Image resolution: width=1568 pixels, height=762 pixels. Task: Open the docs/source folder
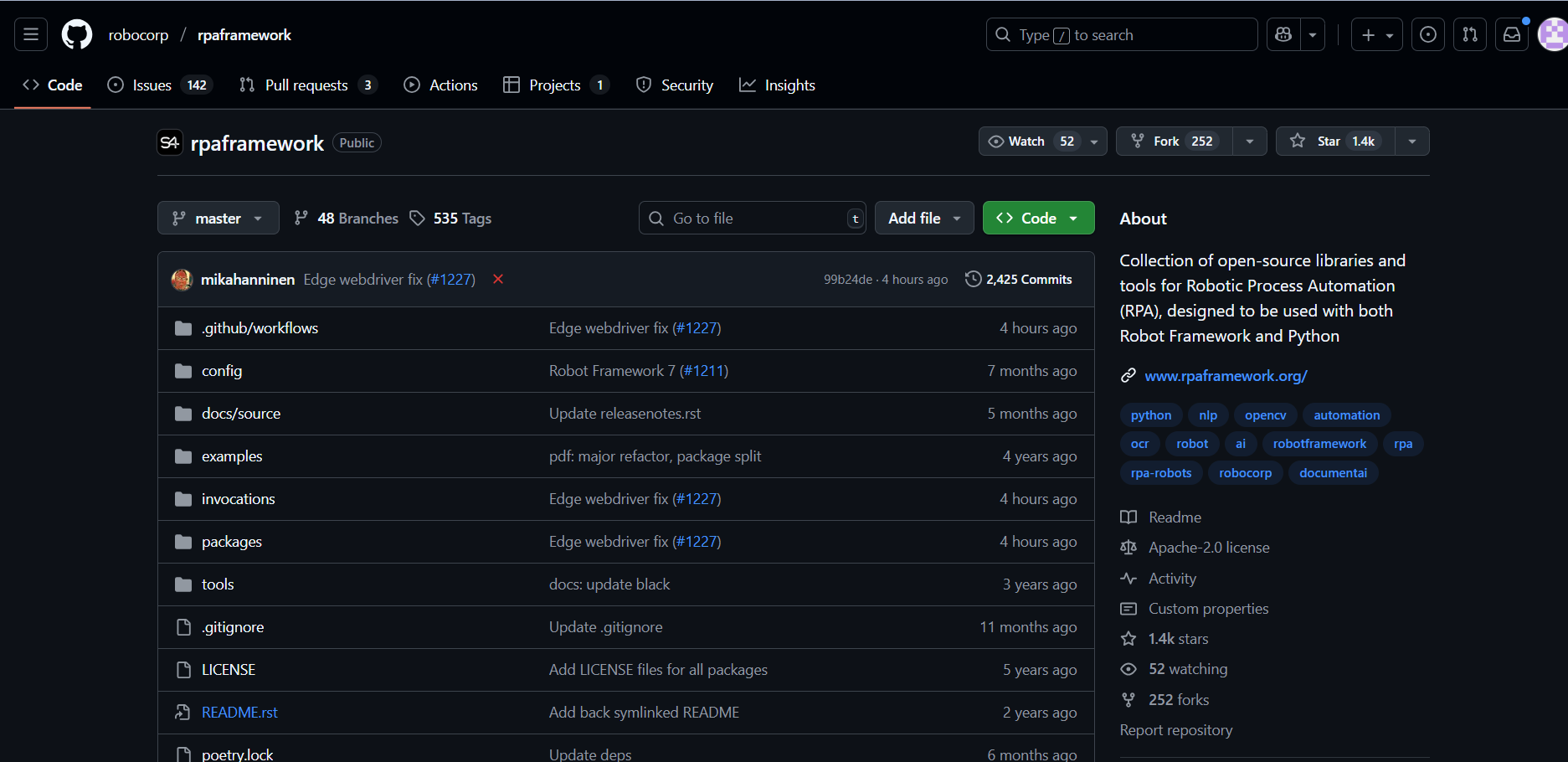click(241, 413)
